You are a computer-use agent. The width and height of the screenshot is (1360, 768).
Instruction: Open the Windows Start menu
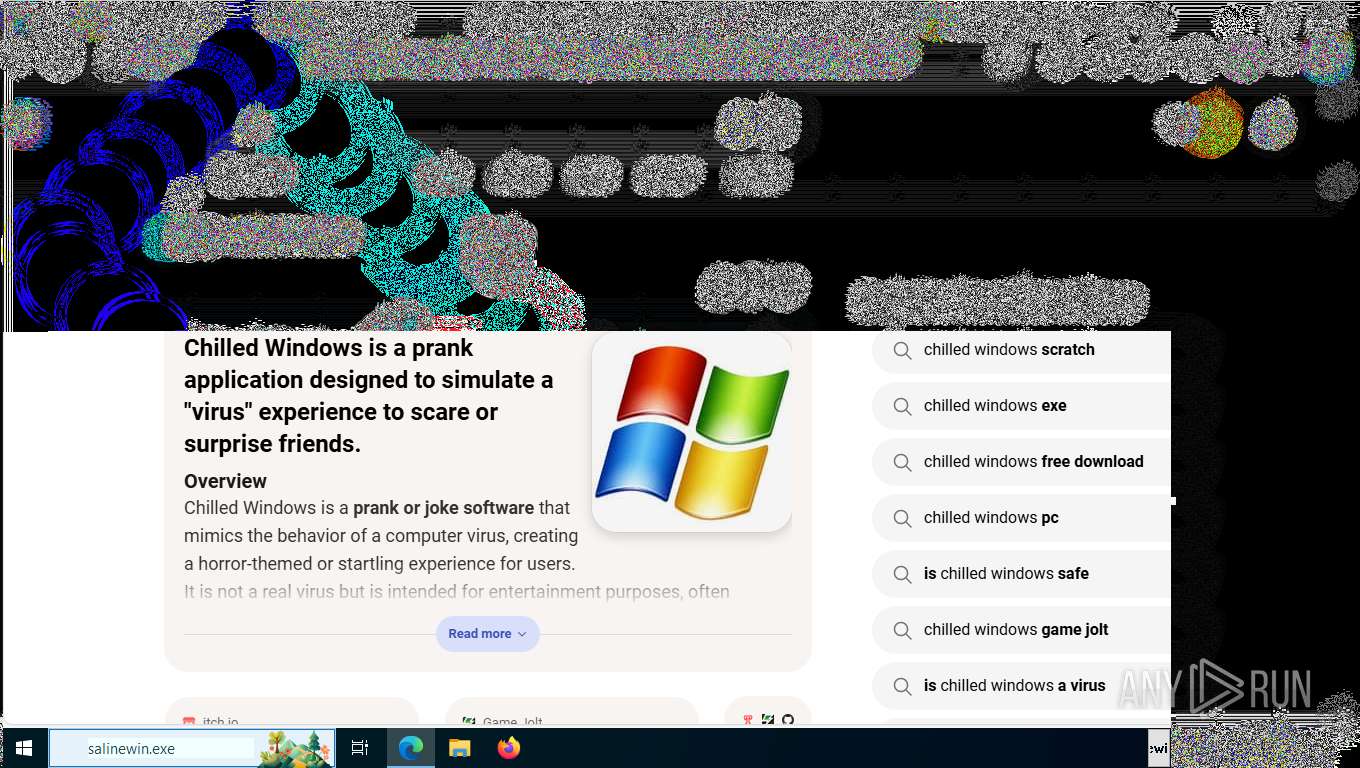point(24,748)
